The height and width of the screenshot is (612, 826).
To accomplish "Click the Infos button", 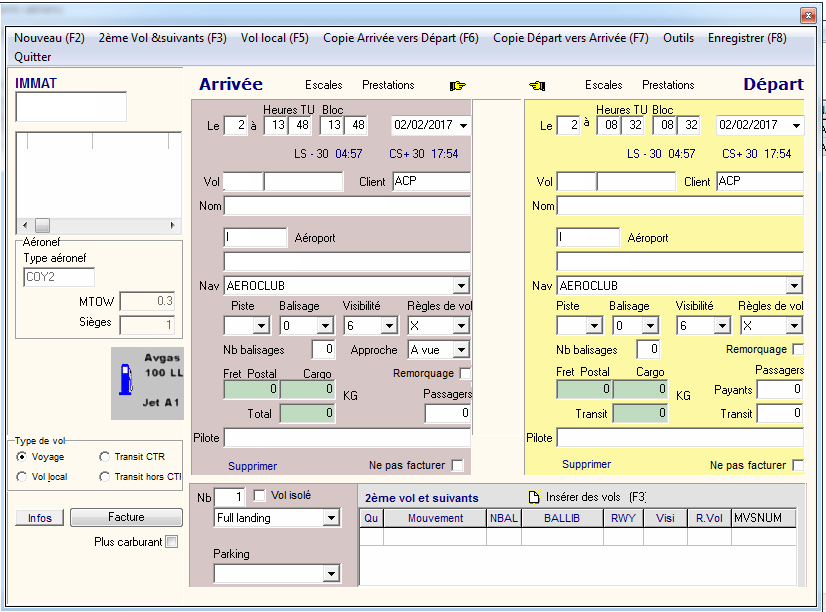I will click(40, 518).
